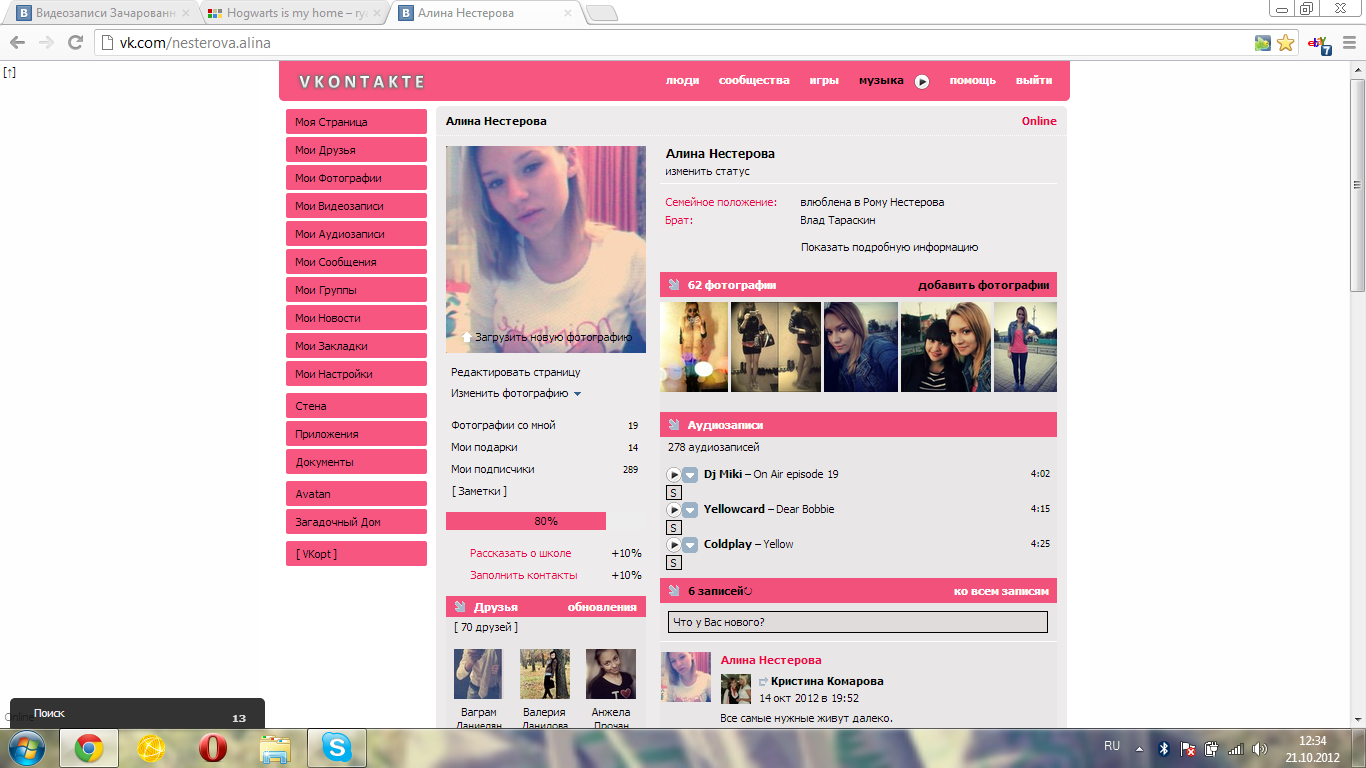Click the Что у Вас нового field

pyautogui.click(x=858, y=622)
